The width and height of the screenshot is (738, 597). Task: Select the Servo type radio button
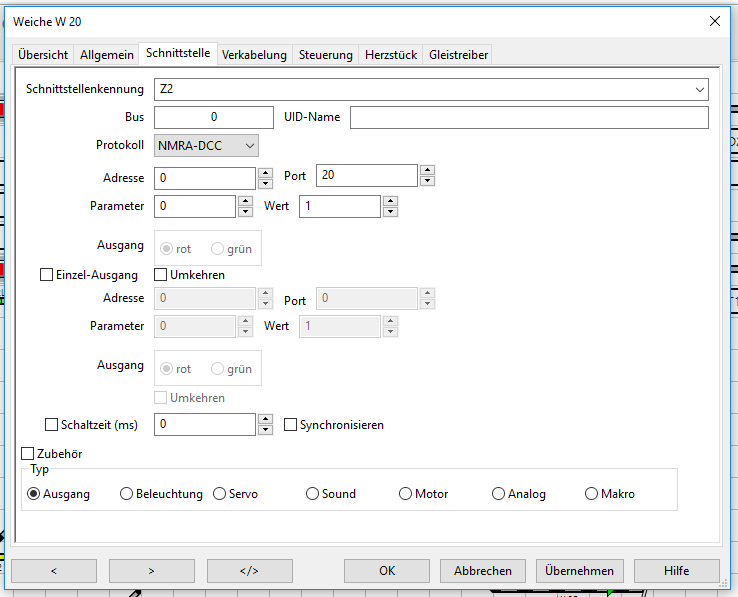click(220, 494)
